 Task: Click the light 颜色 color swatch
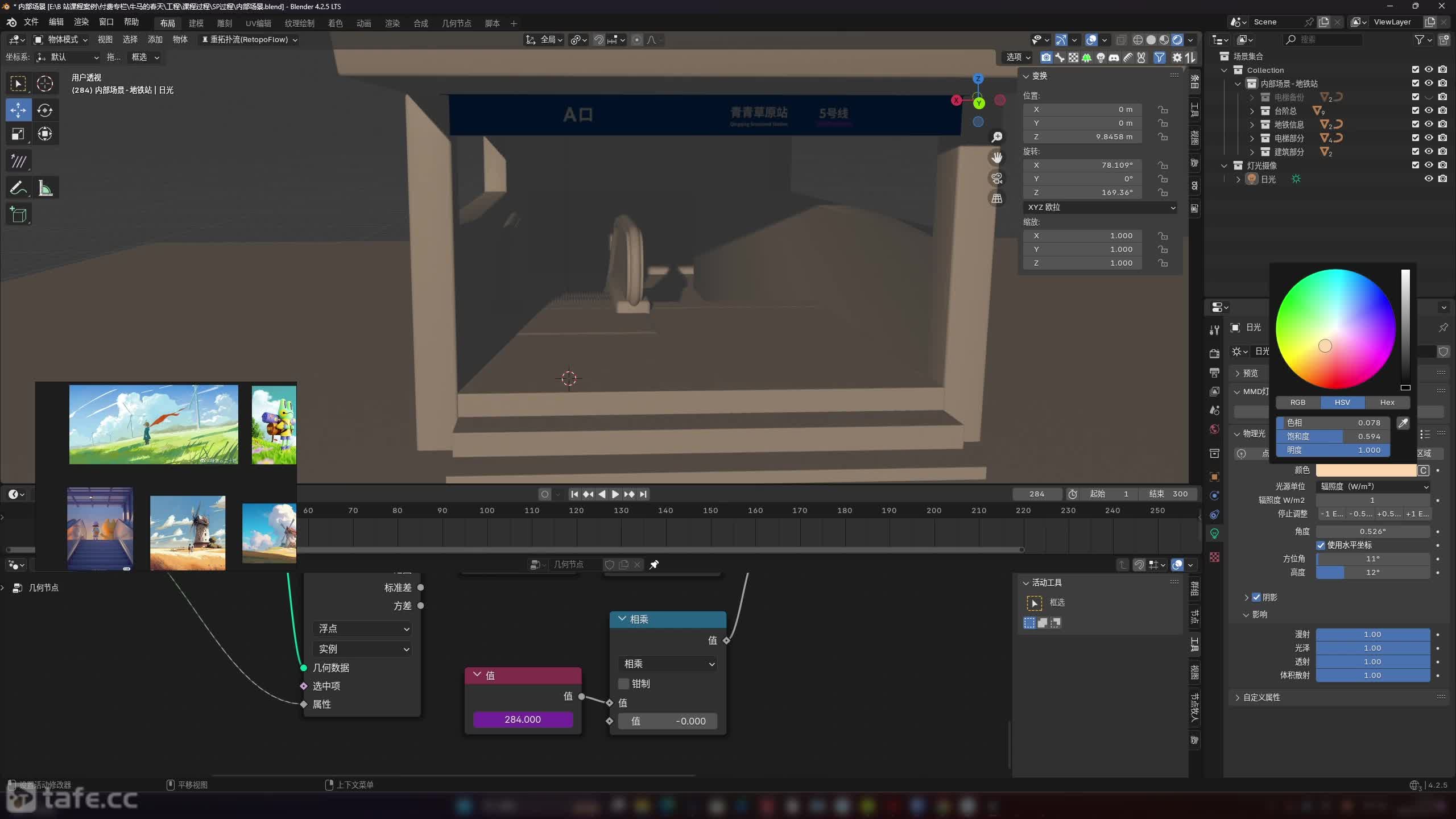coord(1366,470)
